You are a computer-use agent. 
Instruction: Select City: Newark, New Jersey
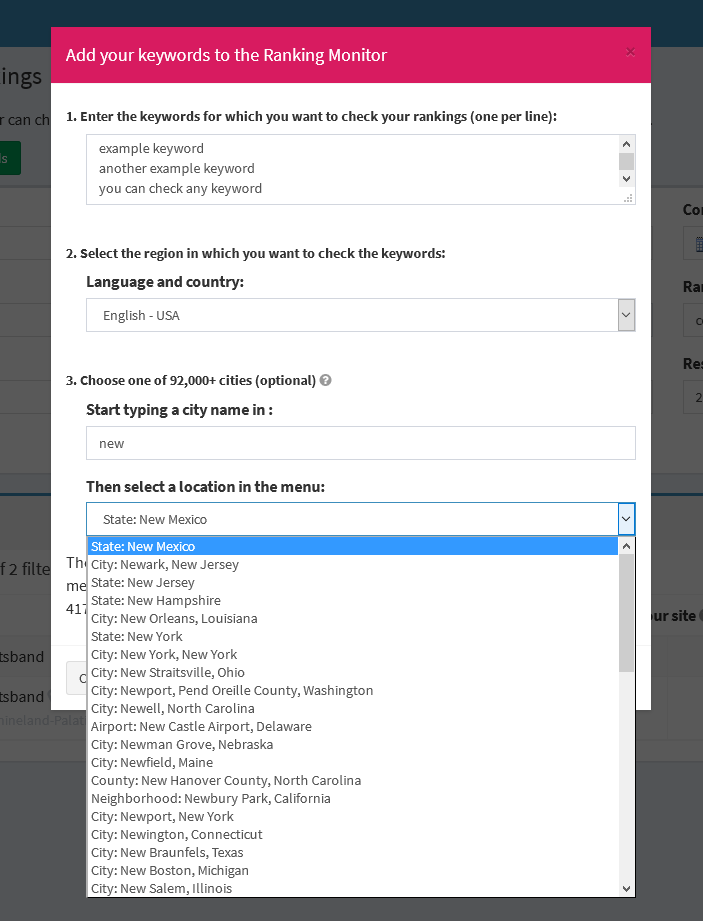(x=165, y=564)
